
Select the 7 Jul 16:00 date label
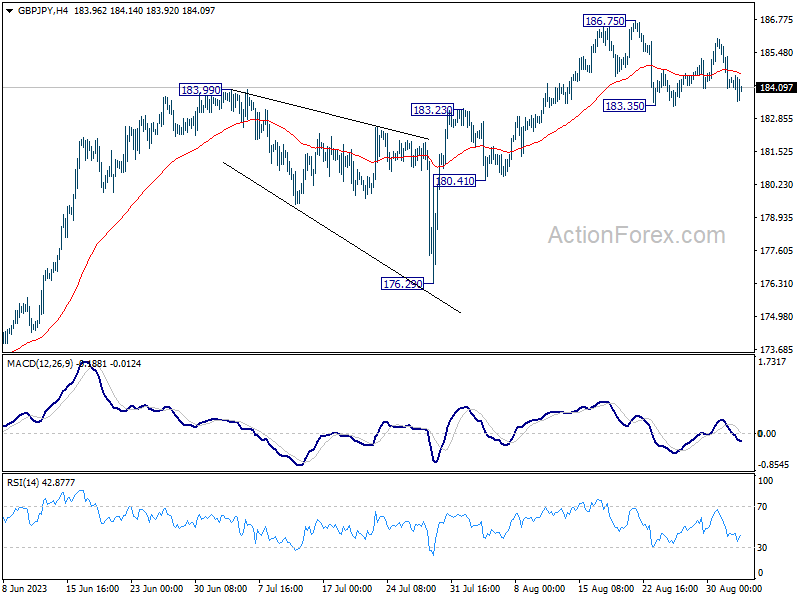click(x=281, y=589)
